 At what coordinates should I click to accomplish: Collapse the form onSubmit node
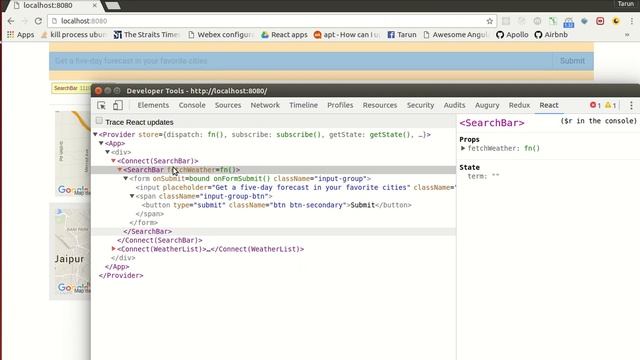point(126,178)
